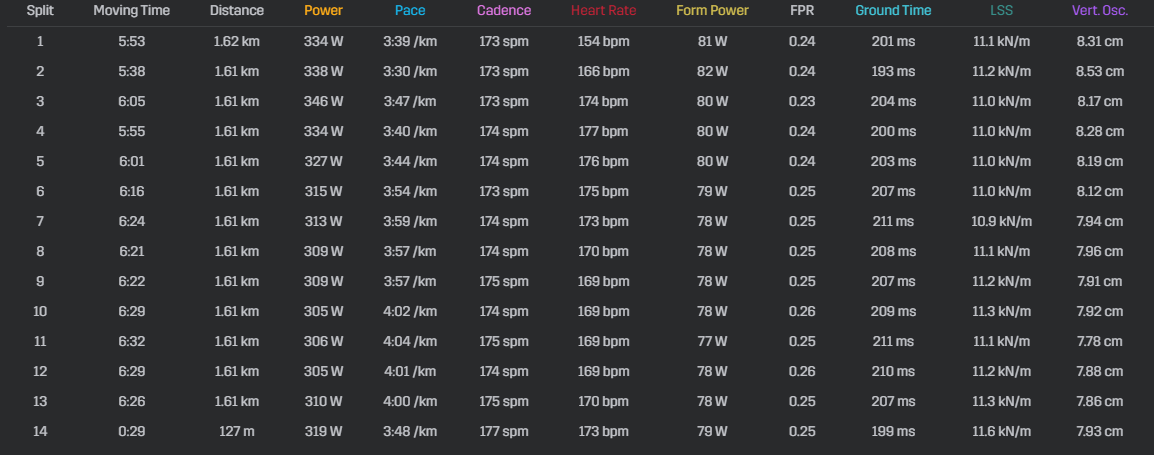Image resolution: width=1154 pixels, height=455 pixels.
Task: Sort by the Moving Time column header
Action: tap(132, 11)
